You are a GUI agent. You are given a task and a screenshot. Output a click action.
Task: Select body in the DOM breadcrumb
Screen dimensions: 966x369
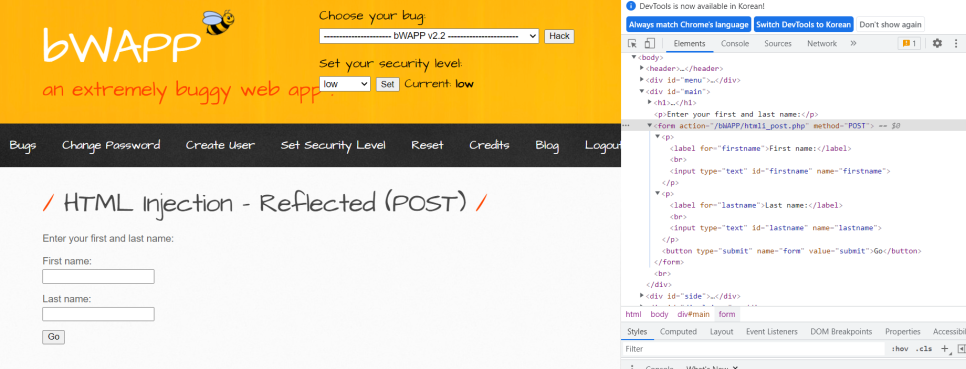pos(659,314)
